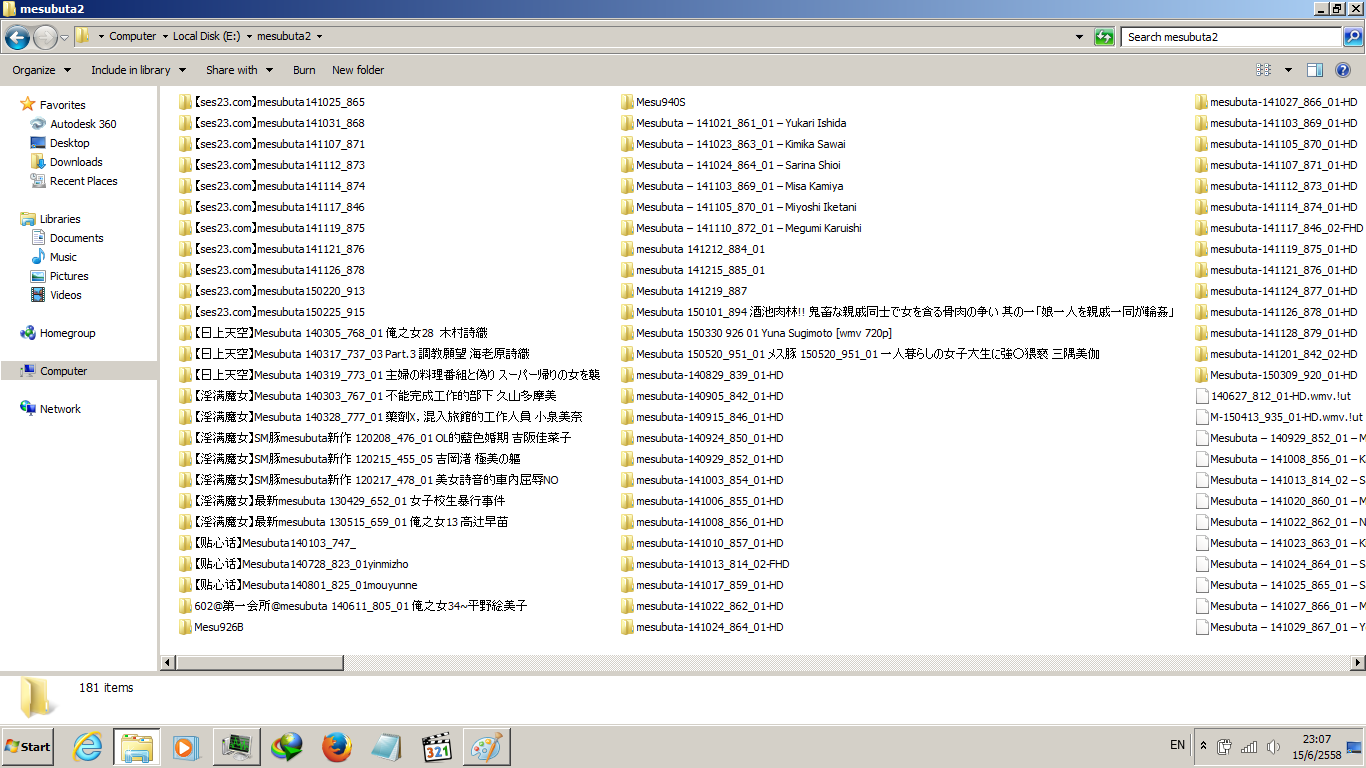The image size is (1366, 768).
Task: Open the Share with menu
Action: click(x=239, y=70)
